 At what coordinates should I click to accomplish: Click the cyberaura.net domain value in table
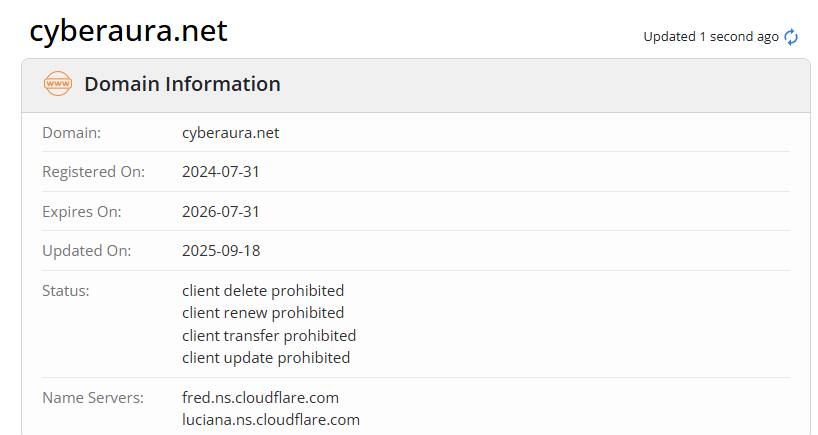(230, 132)
